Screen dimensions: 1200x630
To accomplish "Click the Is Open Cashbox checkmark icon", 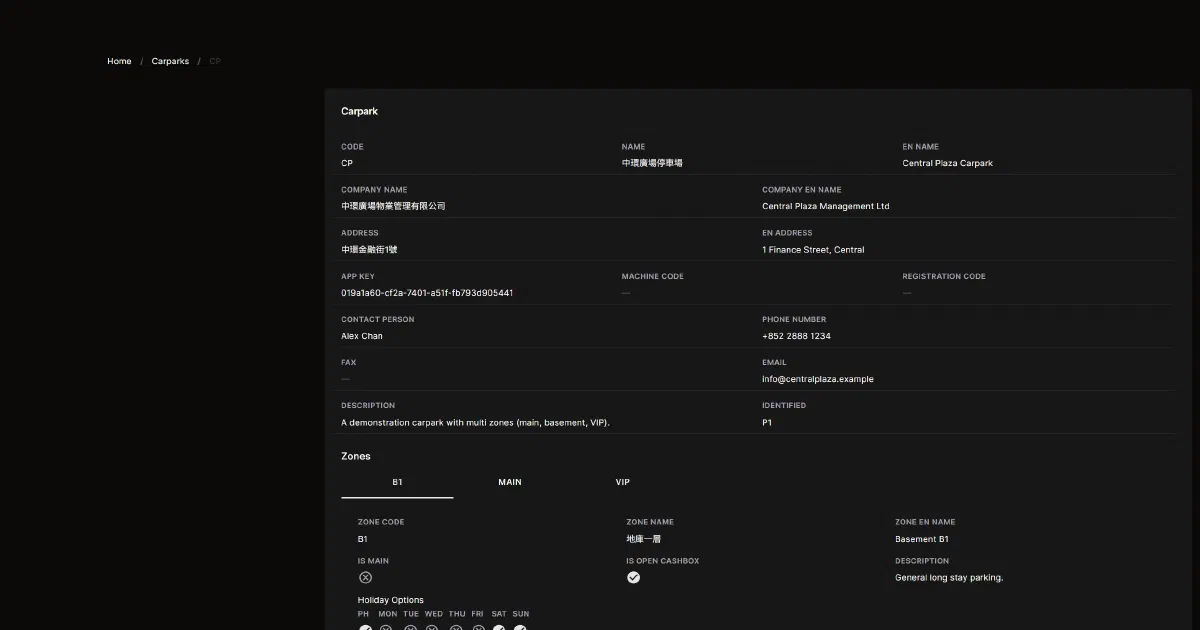I will point(633,577).
